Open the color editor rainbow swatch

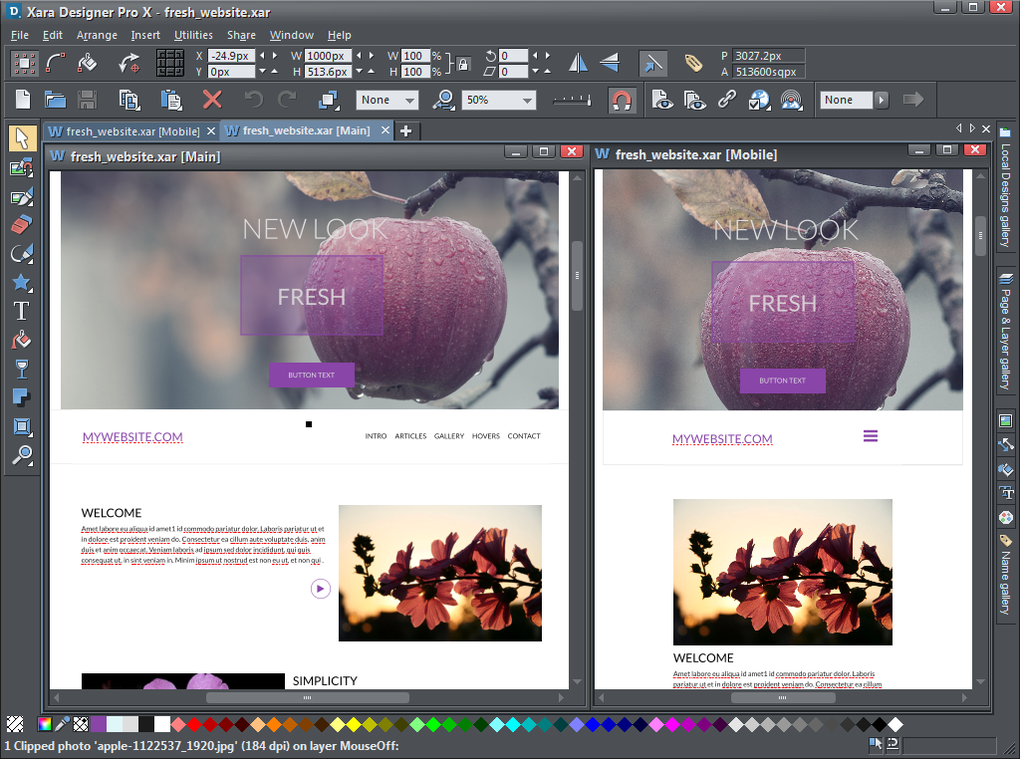45,724
